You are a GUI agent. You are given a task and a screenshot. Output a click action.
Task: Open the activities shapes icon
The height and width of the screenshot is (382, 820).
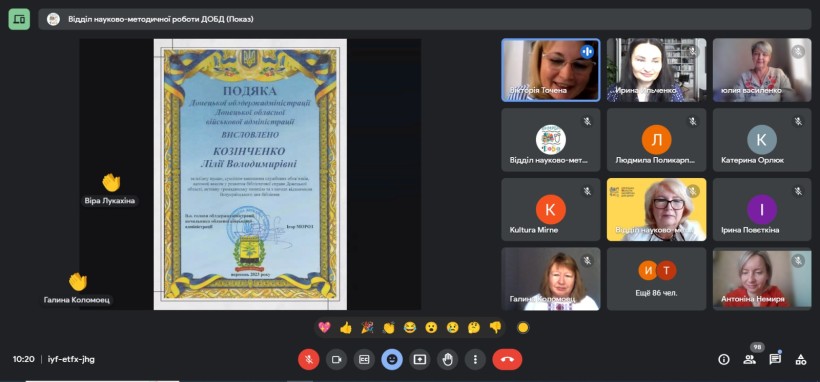tap(800, 359)
